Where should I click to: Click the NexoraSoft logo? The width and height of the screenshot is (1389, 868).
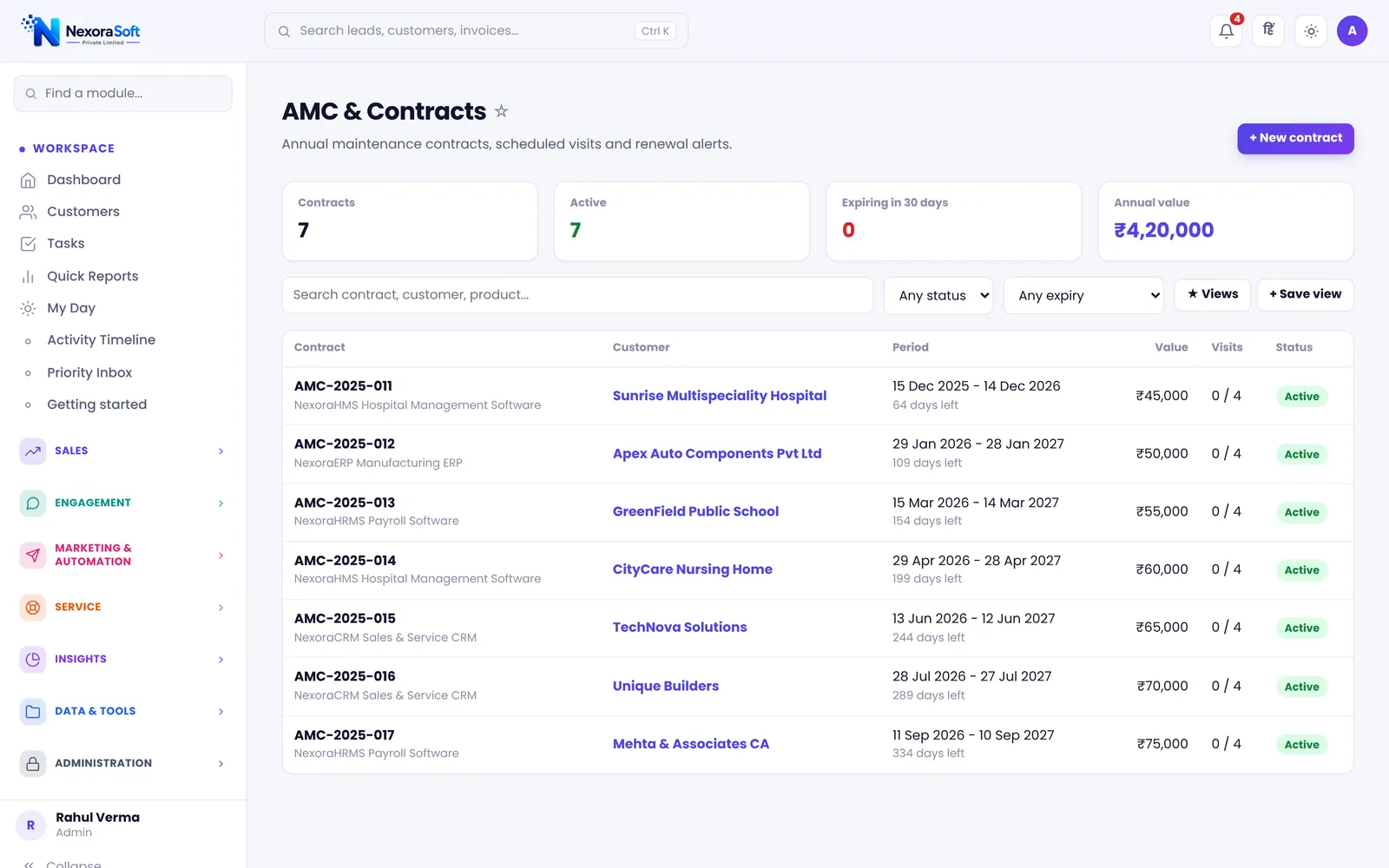click(81, 31)
